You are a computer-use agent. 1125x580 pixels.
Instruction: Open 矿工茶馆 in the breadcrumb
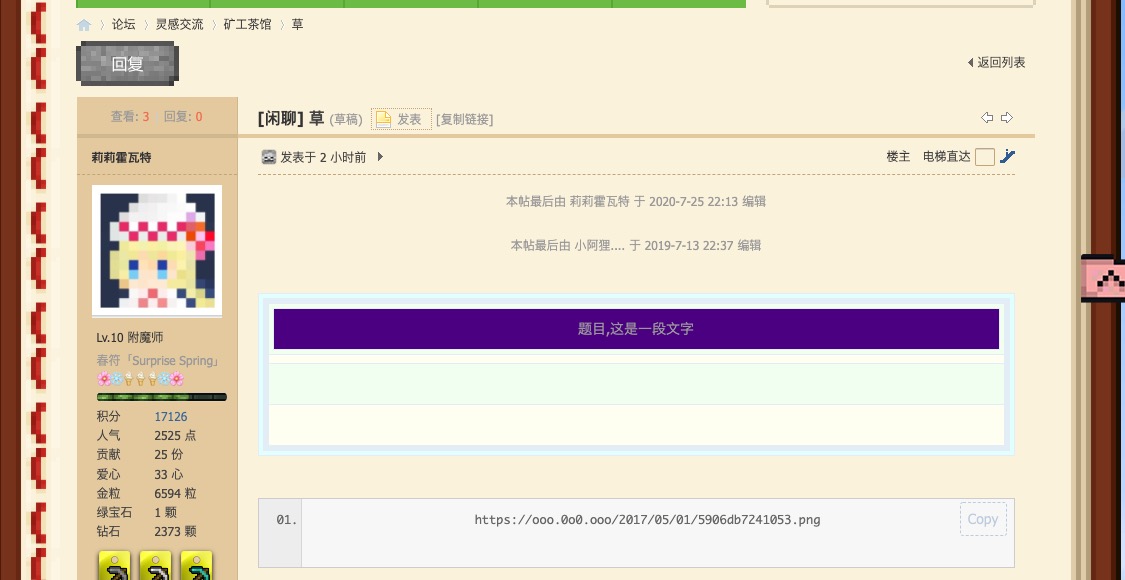(x=247, y=24)
